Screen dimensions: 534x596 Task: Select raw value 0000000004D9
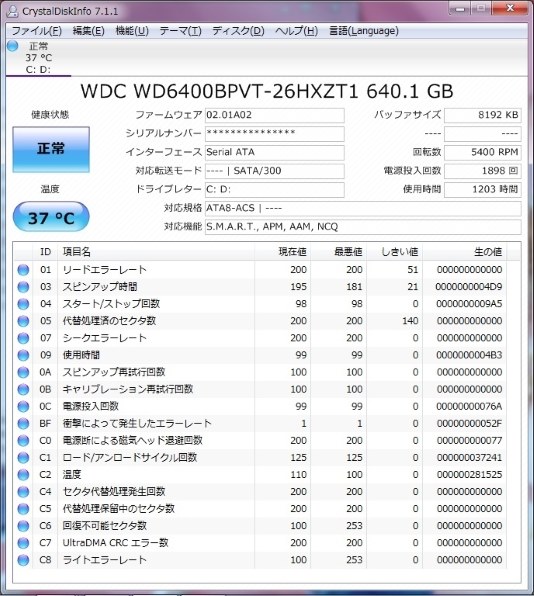[x=469, y=287]
